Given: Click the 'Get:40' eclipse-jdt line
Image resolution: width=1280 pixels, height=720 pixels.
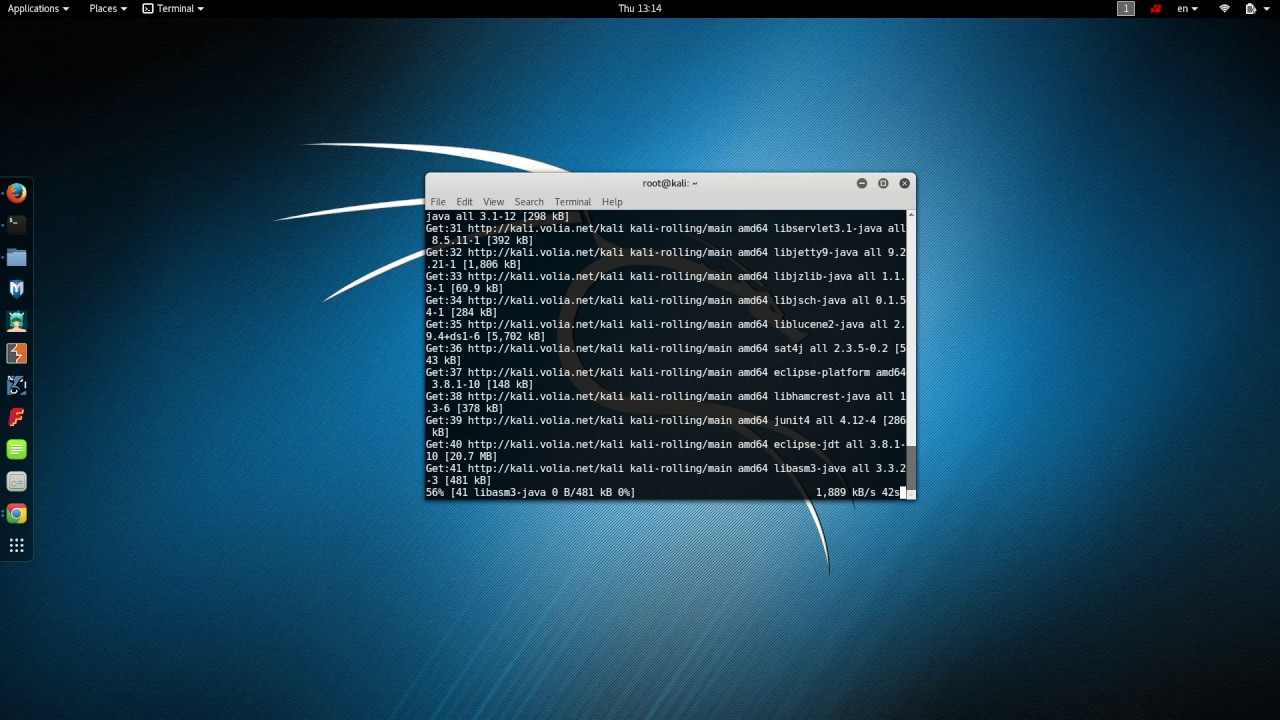Looking at the screenshot, I should 666,450.
